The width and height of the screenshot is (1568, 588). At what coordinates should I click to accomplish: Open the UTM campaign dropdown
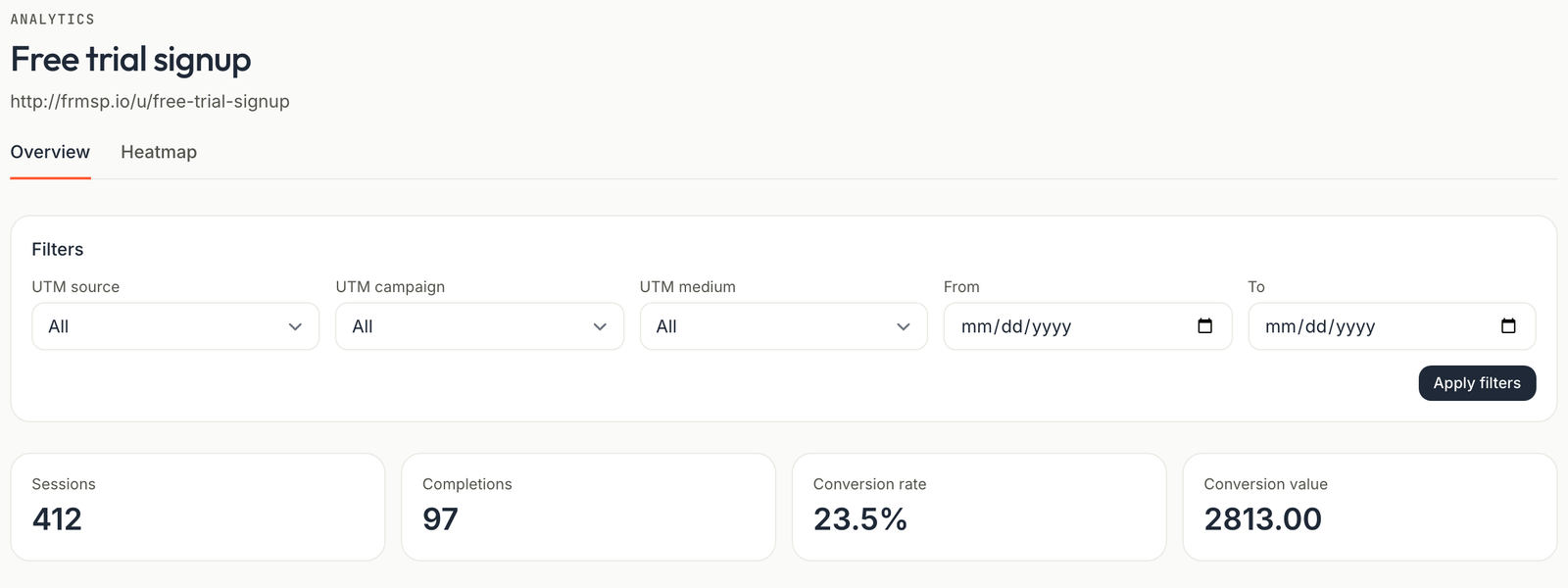(x=479, y=326)
